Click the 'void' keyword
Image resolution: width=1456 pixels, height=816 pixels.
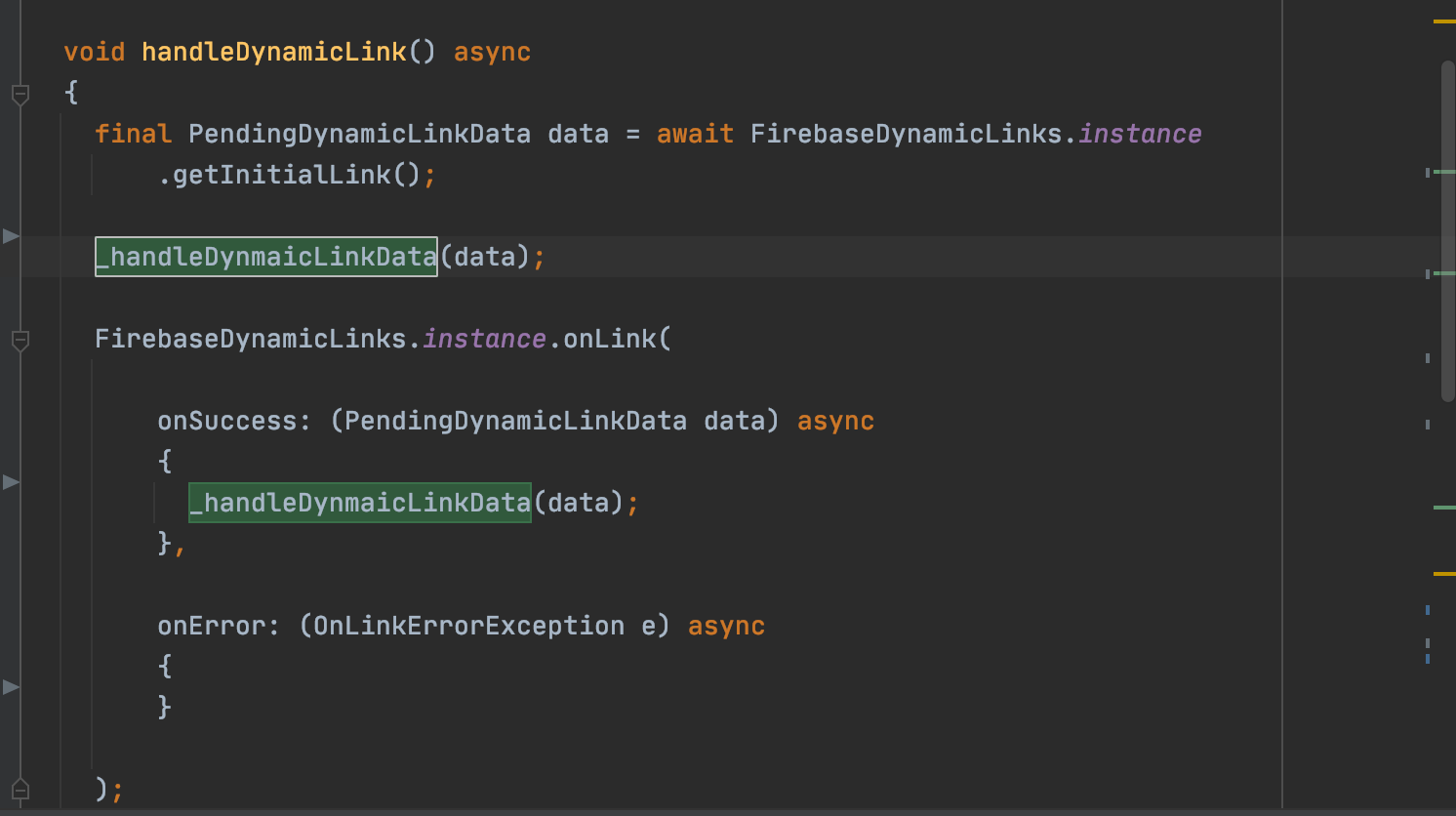click(95, 52)
